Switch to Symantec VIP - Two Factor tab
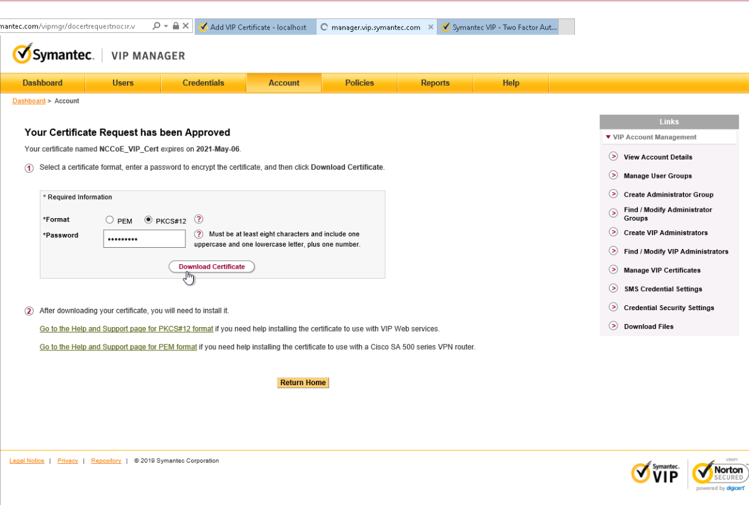Viewport: 749px width, 505px height. [x=498, y=27]
